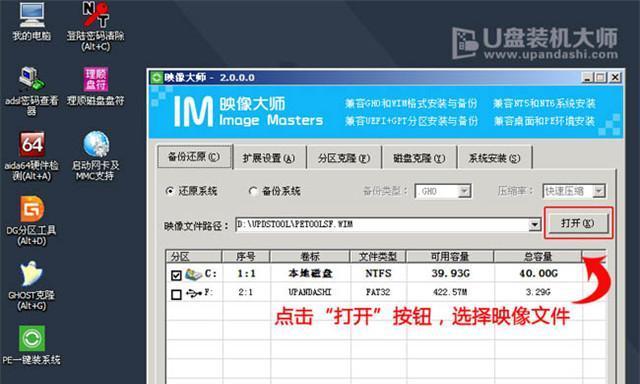Switch to the 系统安装(S) tab
This screenshot has height=384, width=640.
pos(494,158)
